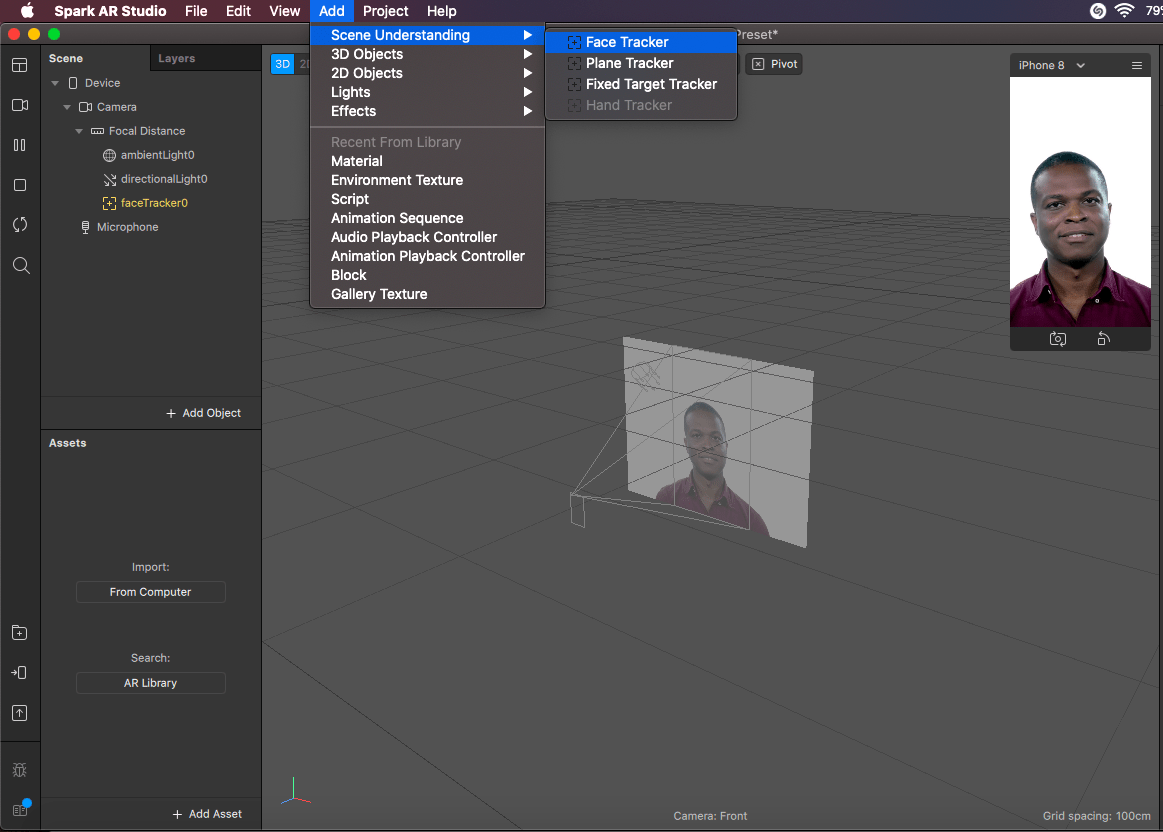Open the iPhone 8 device dropdown
This screenshot has width=1163, height=832.
1051,65
